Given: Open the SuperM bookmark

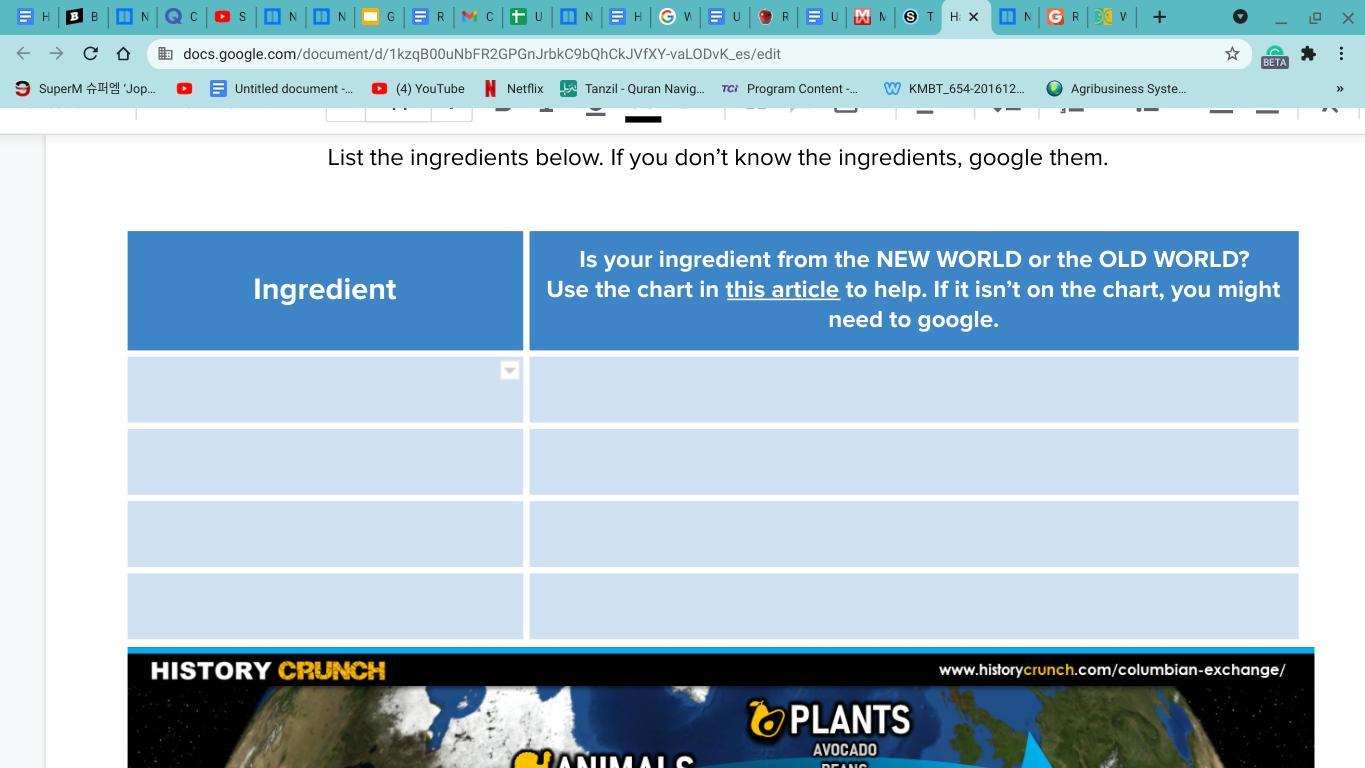Looking at the screenshot, I should (x=86, y=89).
